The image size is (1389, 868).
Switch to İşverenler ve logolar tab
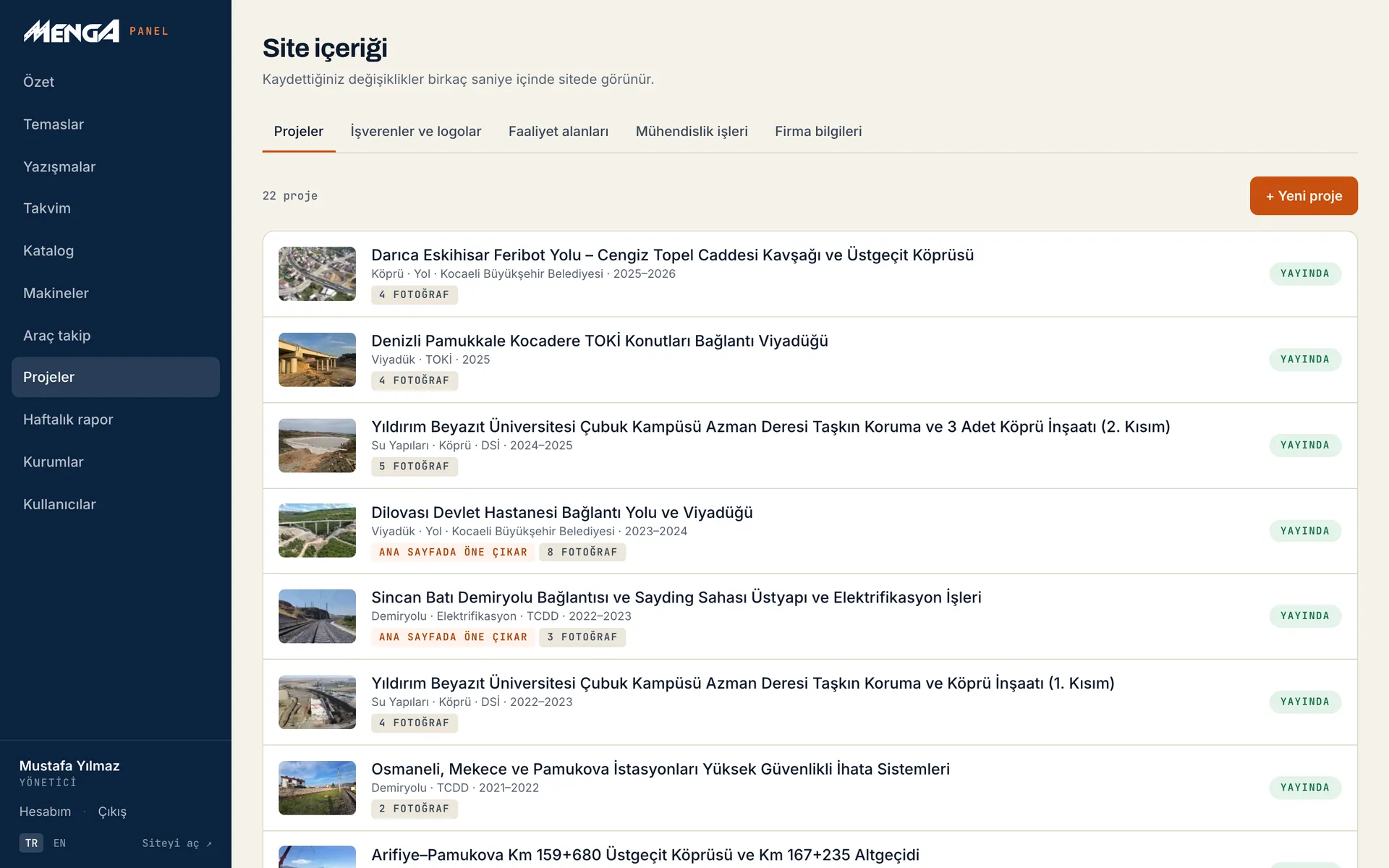point(416,132)
